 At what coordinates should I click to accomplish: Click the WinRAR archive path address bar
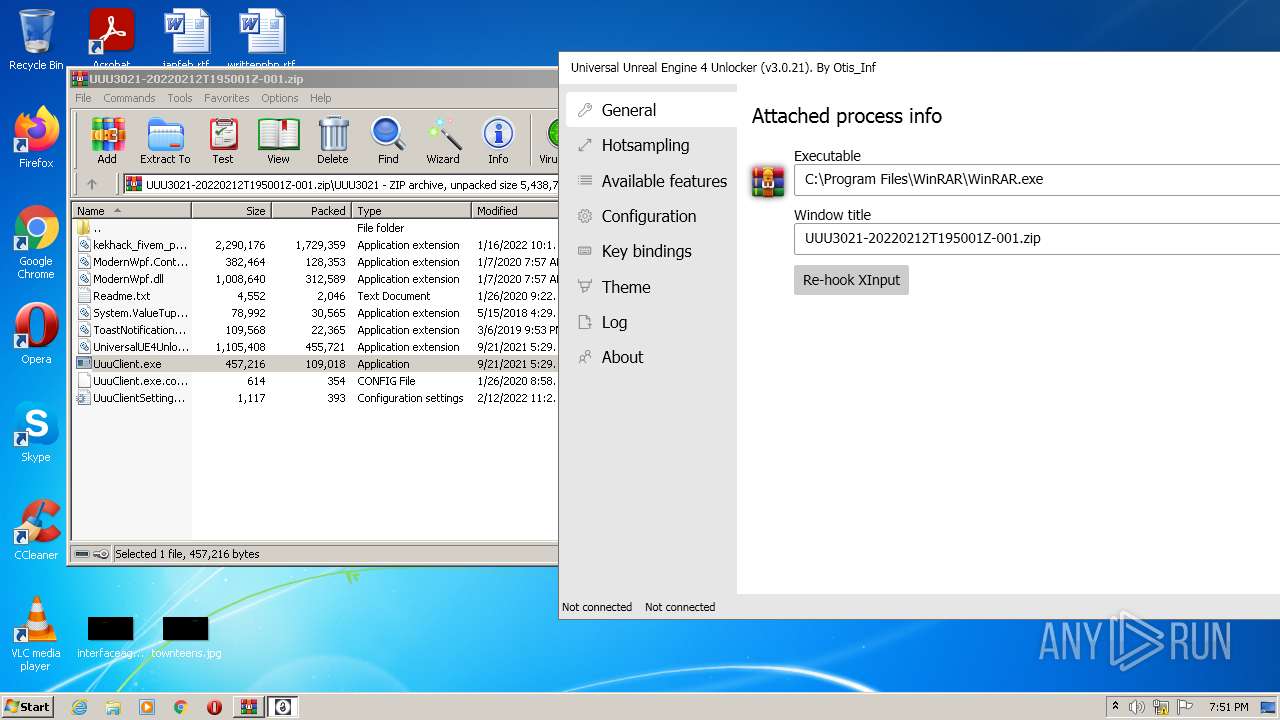tap(340, 184)
